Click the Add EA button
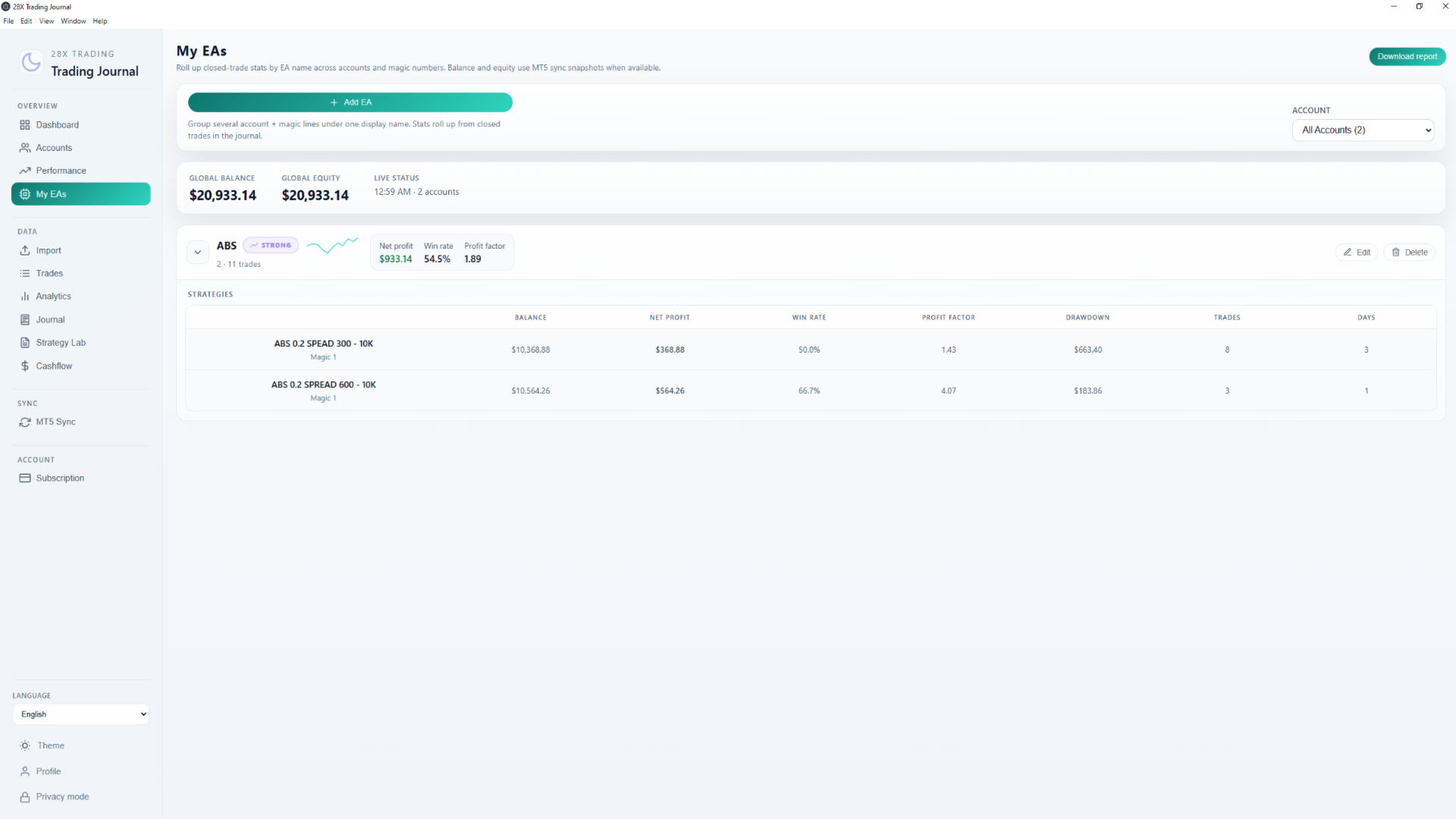 pyautogui.click(x=350, y=102)
